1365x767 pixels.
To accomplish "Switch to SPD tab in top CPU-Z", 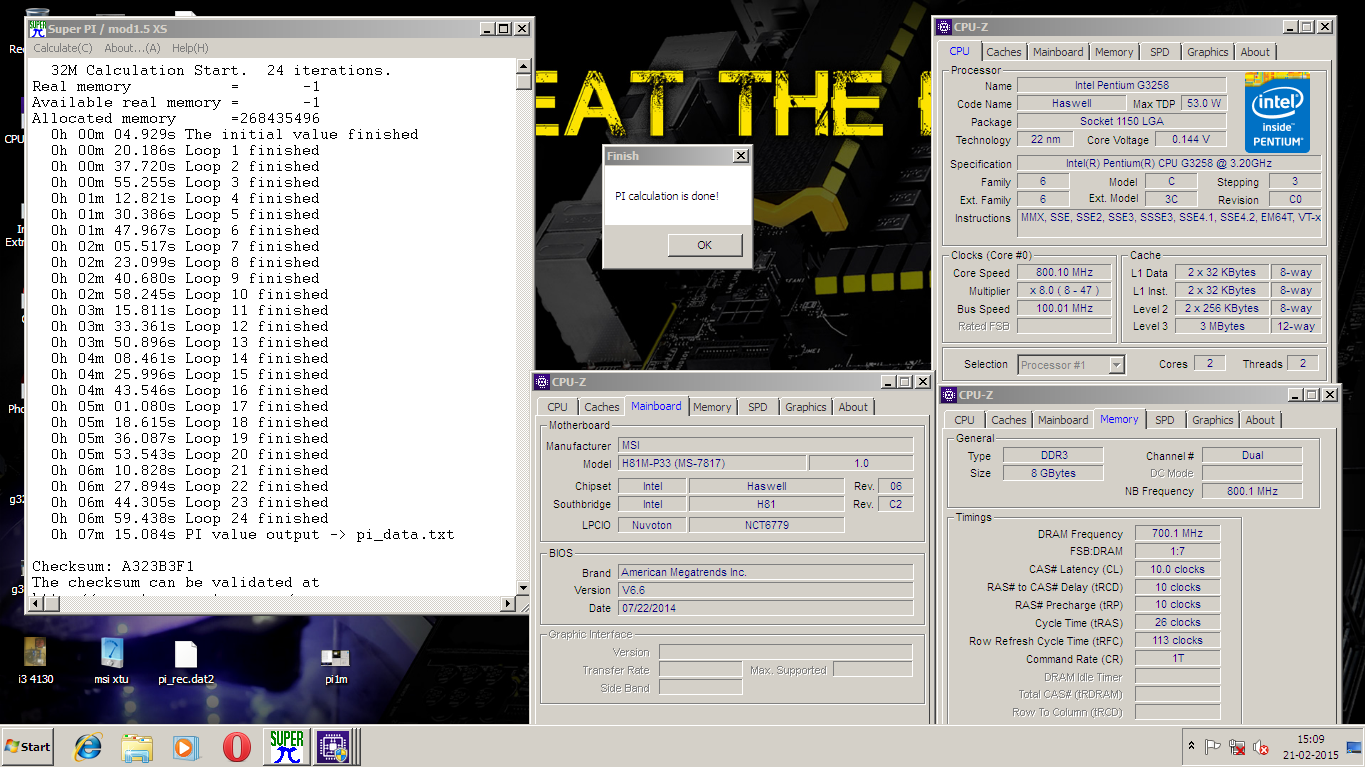I will (x=1159, y=52).
